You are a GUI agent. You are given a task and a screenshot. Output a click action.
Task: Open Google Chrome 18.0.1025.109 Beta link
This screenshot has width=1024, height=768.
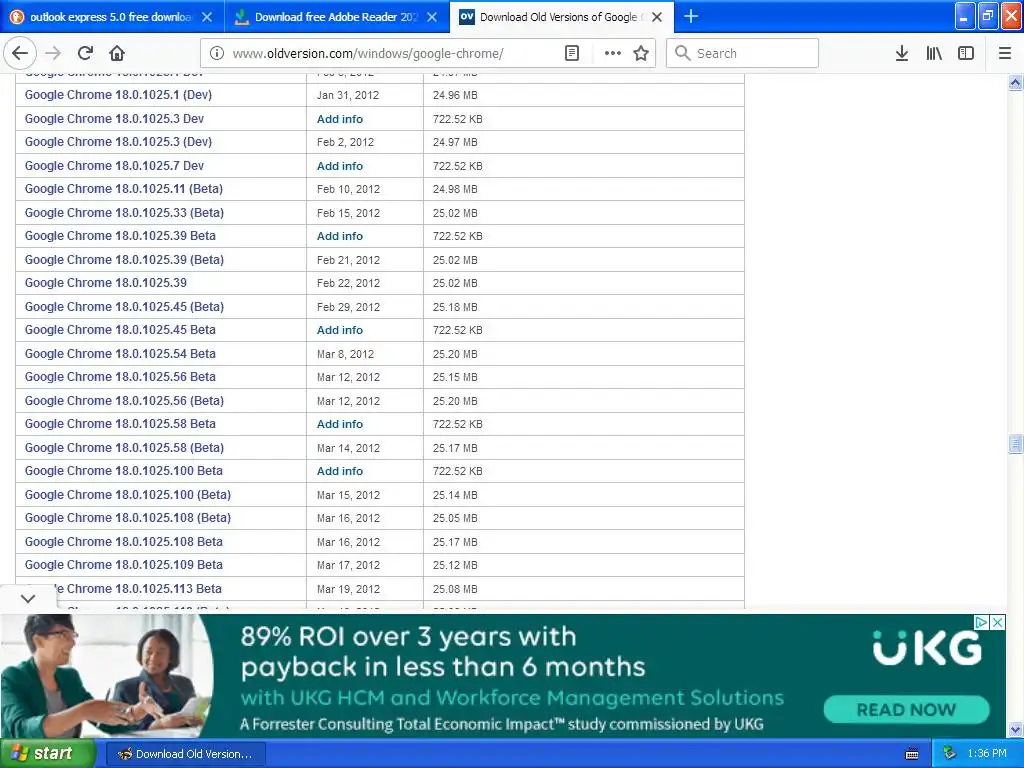tap(123, 565)
